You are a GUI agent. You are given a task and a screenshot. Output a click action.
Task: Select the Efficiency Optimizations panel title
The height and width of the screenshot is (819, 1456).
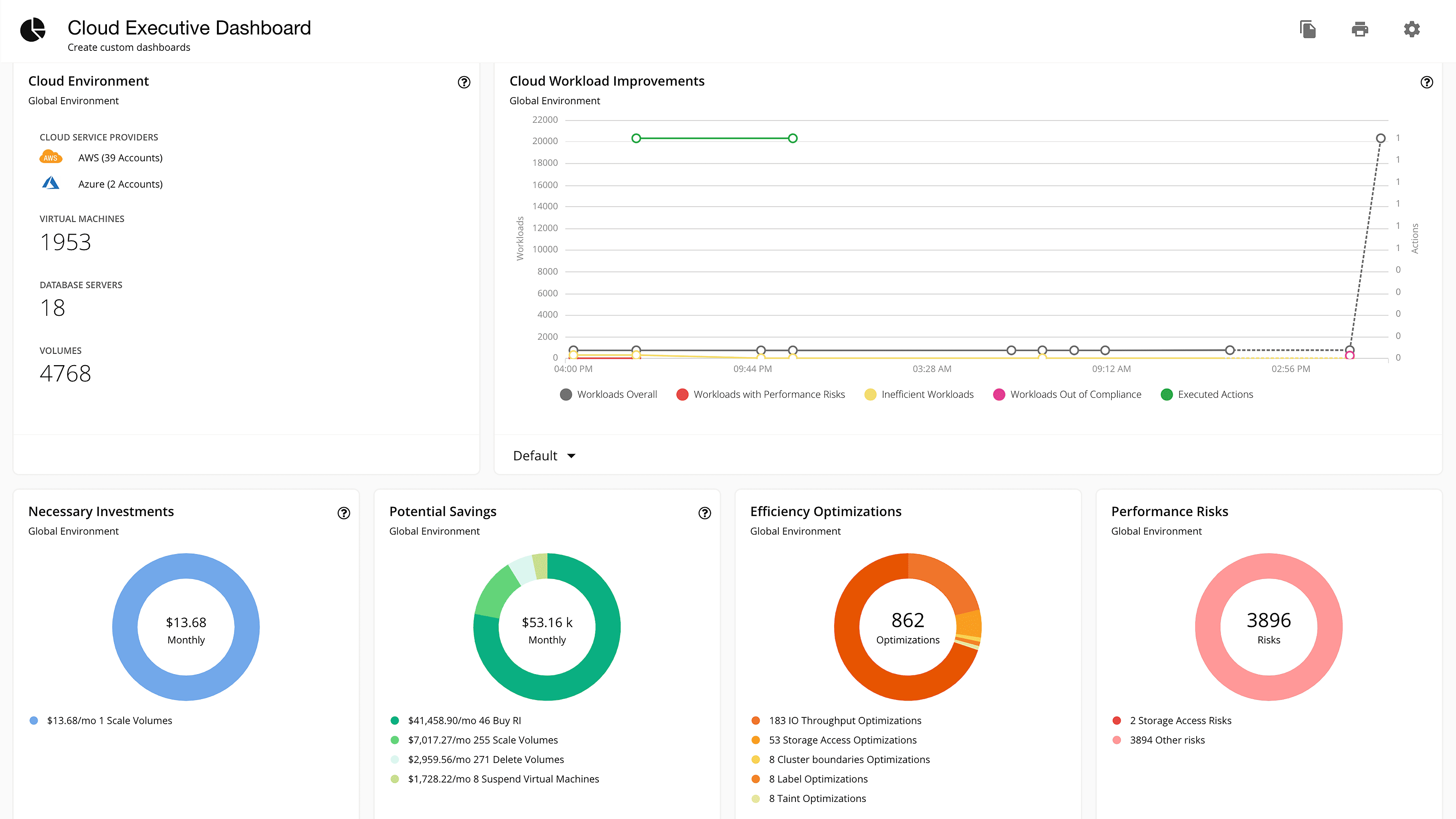(825, 511)
